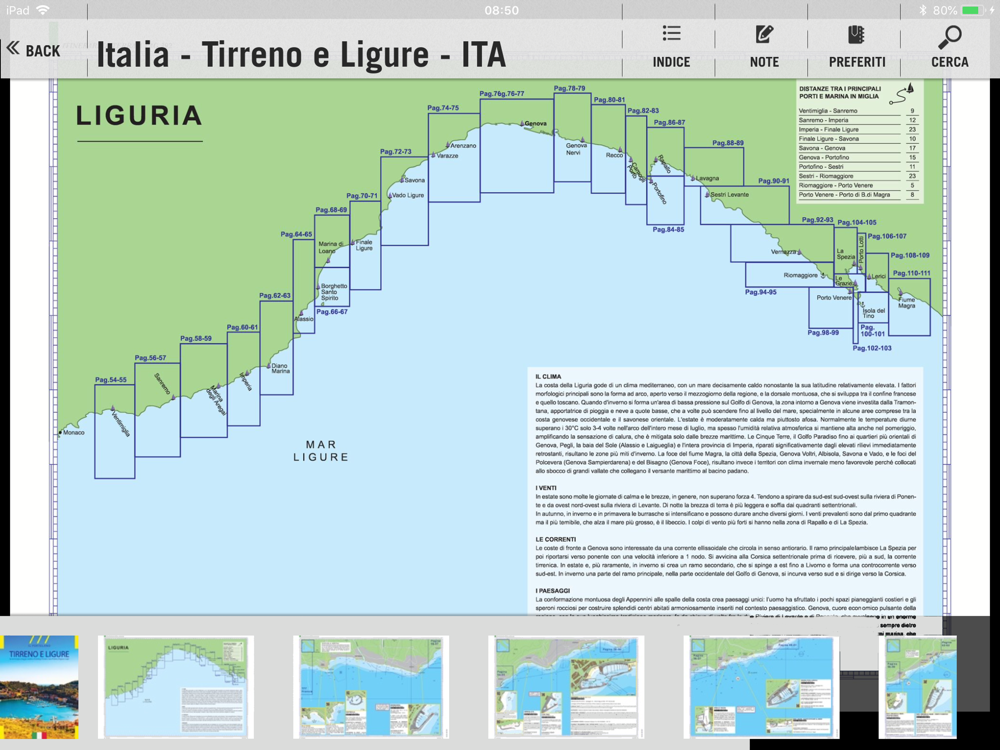1000x750 pixels.
Task: Open the Tirreno e Ligure cover thumbnail
Action: tap(39, 687)
